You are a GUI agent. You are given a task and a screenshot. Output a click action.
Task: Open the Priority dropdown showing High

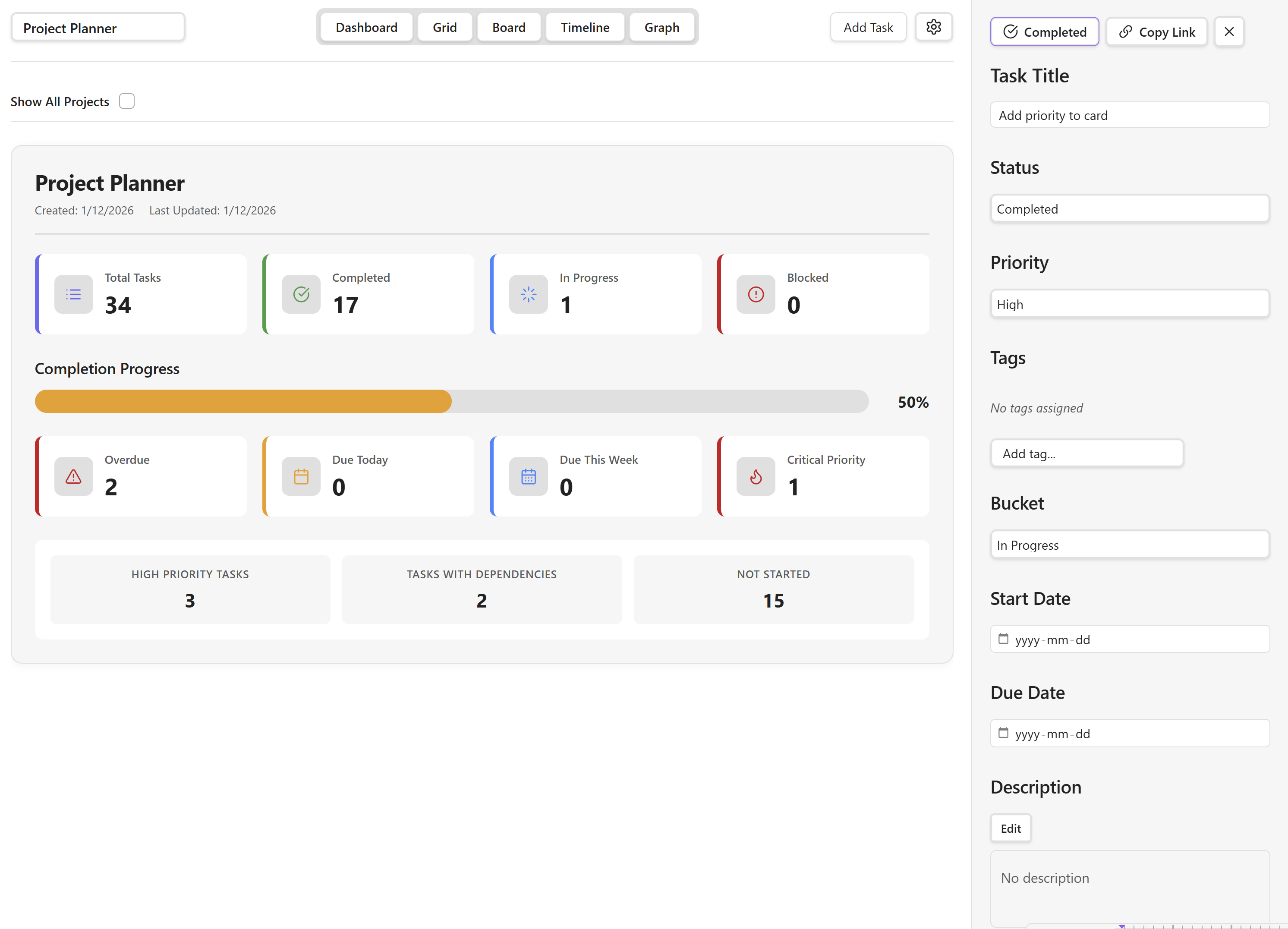pyautogui.click(x=1129, y=304)
